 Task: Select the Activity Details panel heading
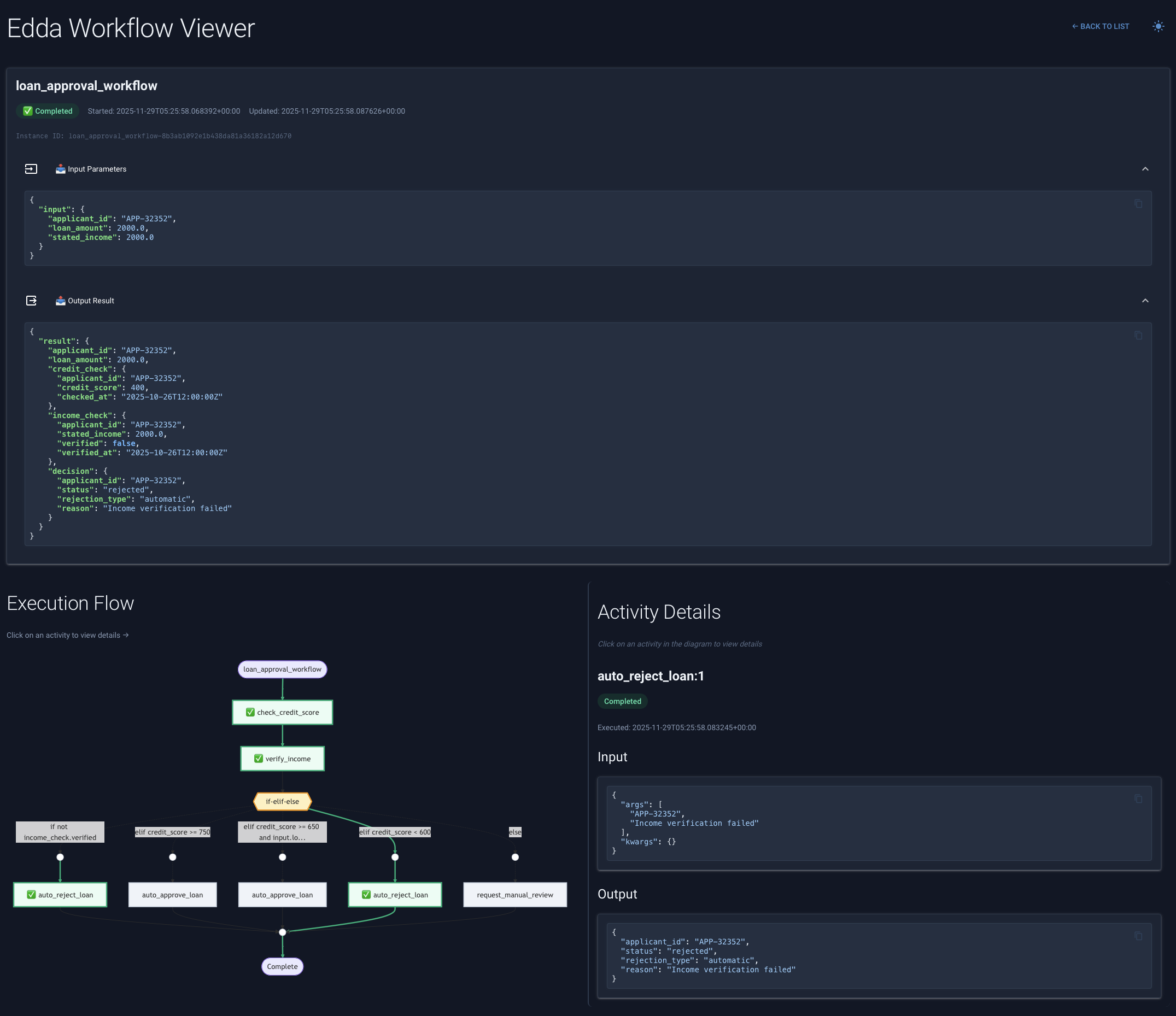[659, 612]
